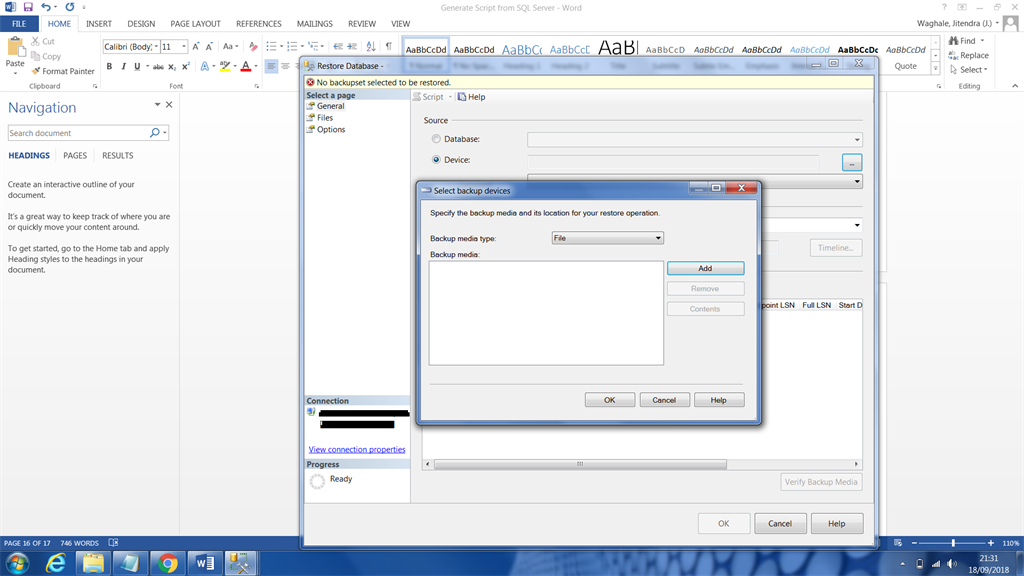Open Chrome from the taskbar
The image size is (1024, 576).
167,563
